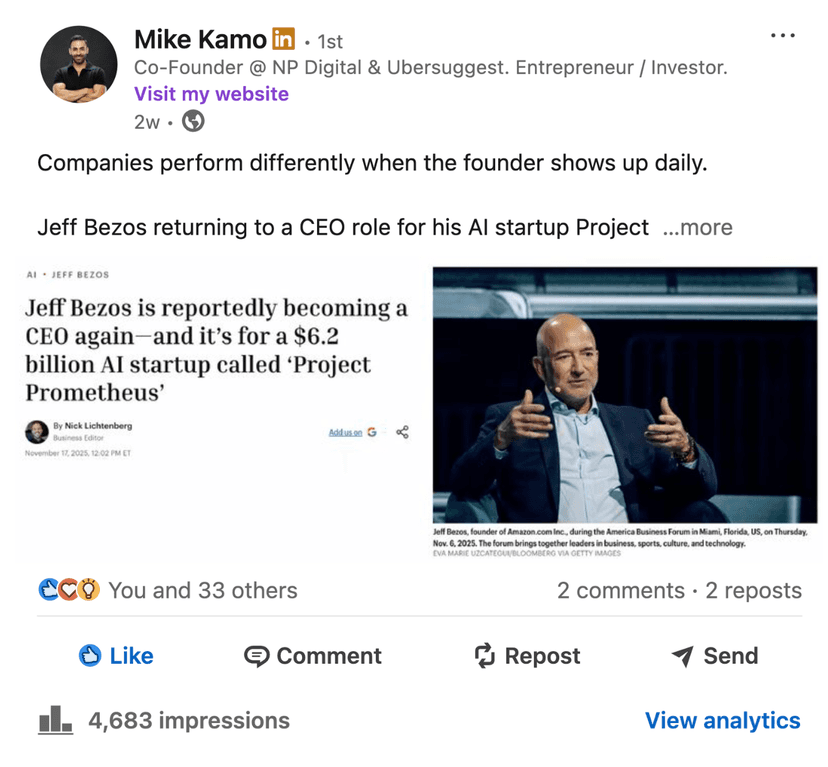
Task: Open the Comment speech bubble icon
Action: click(x=258, y=656)
